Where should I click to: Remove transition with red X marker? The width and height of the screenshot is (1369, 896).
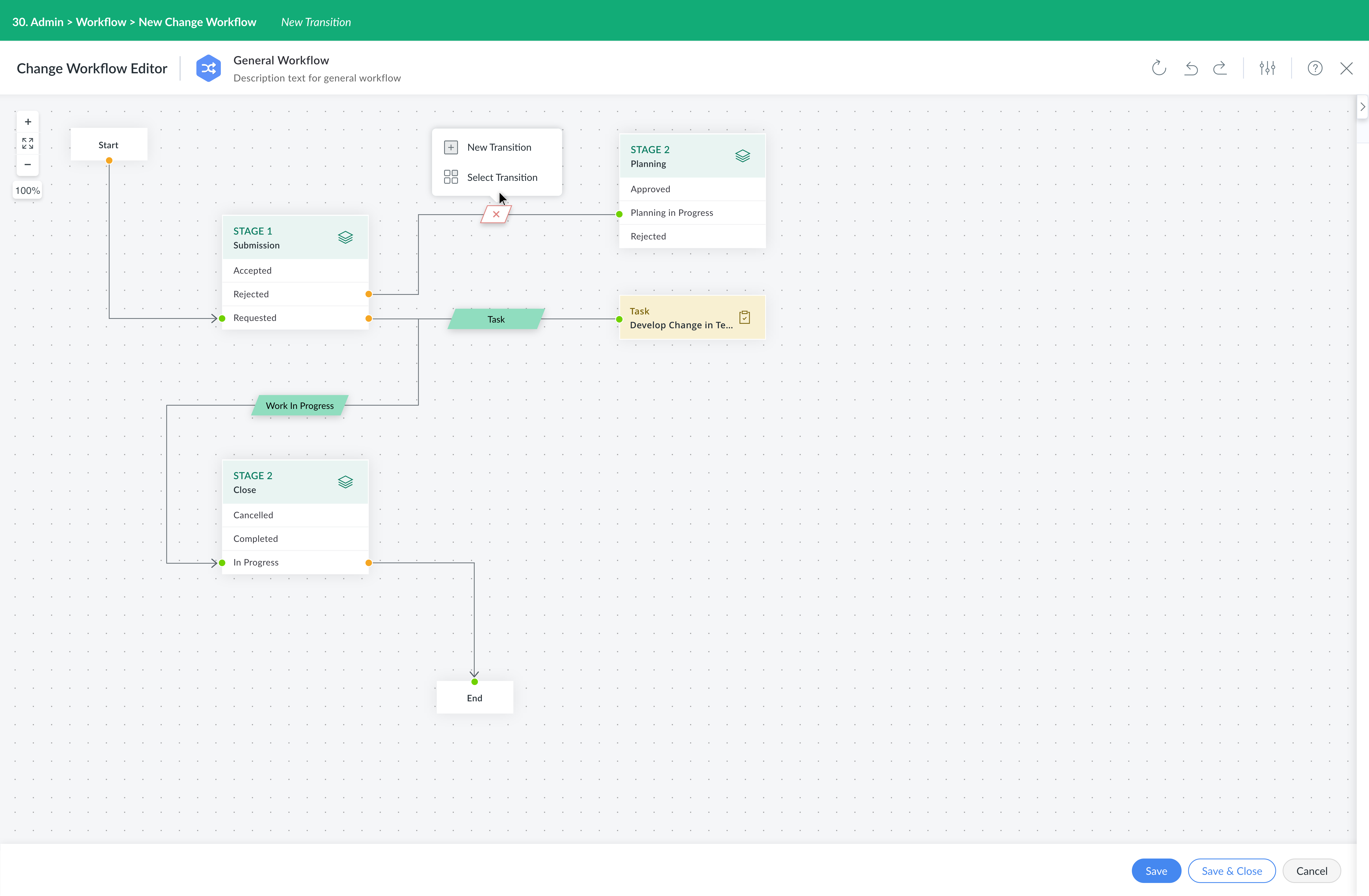click(496, 214)
